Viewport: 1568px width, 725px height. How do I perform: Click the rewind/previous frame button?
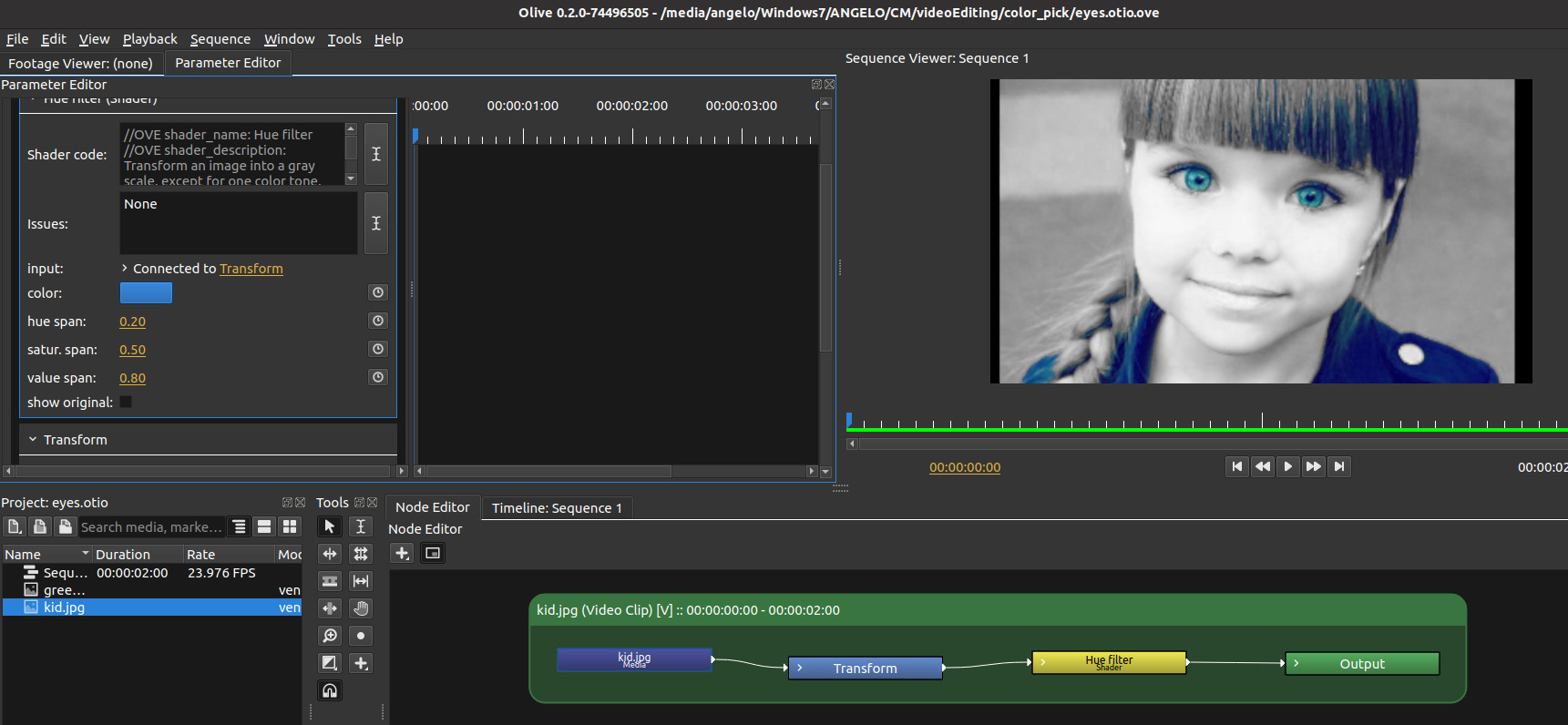pos(1262,466)
